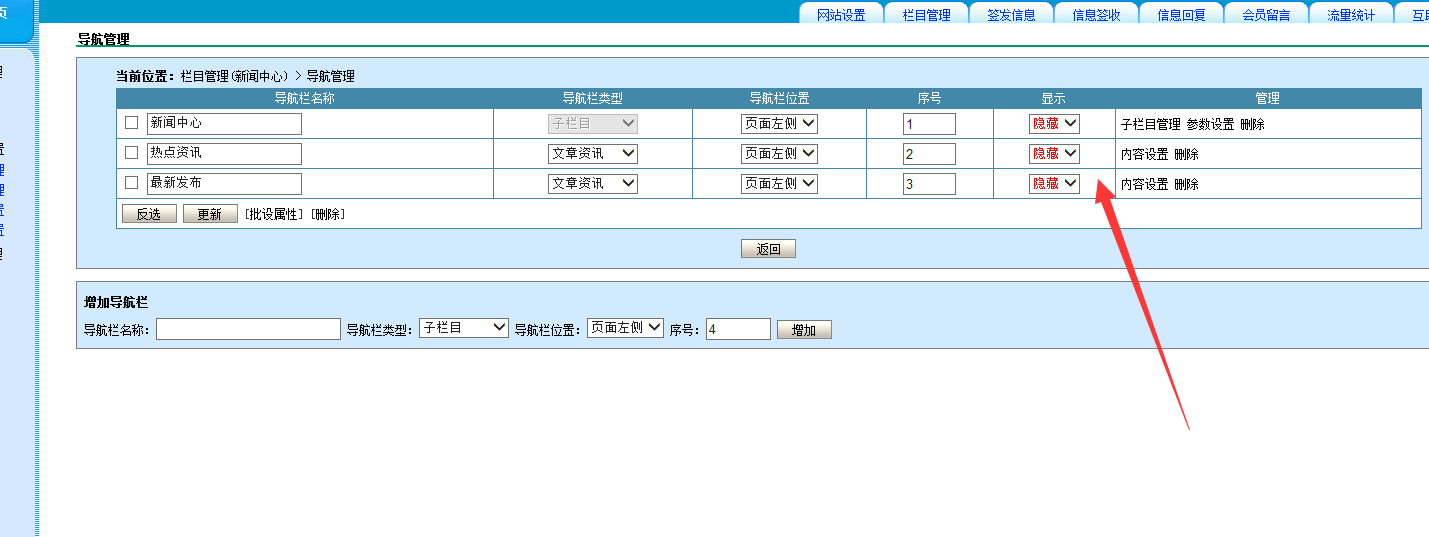Image resolution: width=1429 pixels, height=537 pixels.
Task: Click the 反选 button
Action: 149,214
